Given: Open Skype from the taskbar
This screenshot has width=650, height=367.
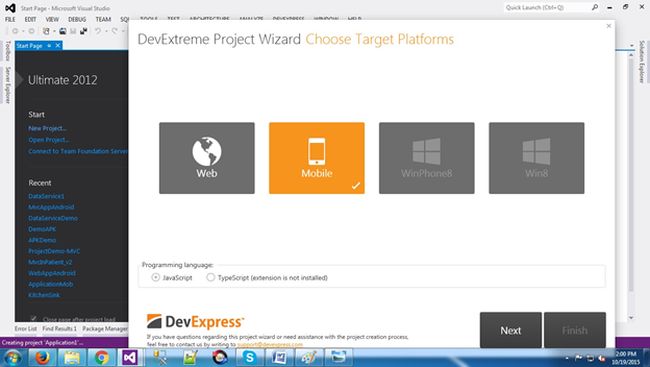Looking at the screenshot, I should click(x=249, y=357).
